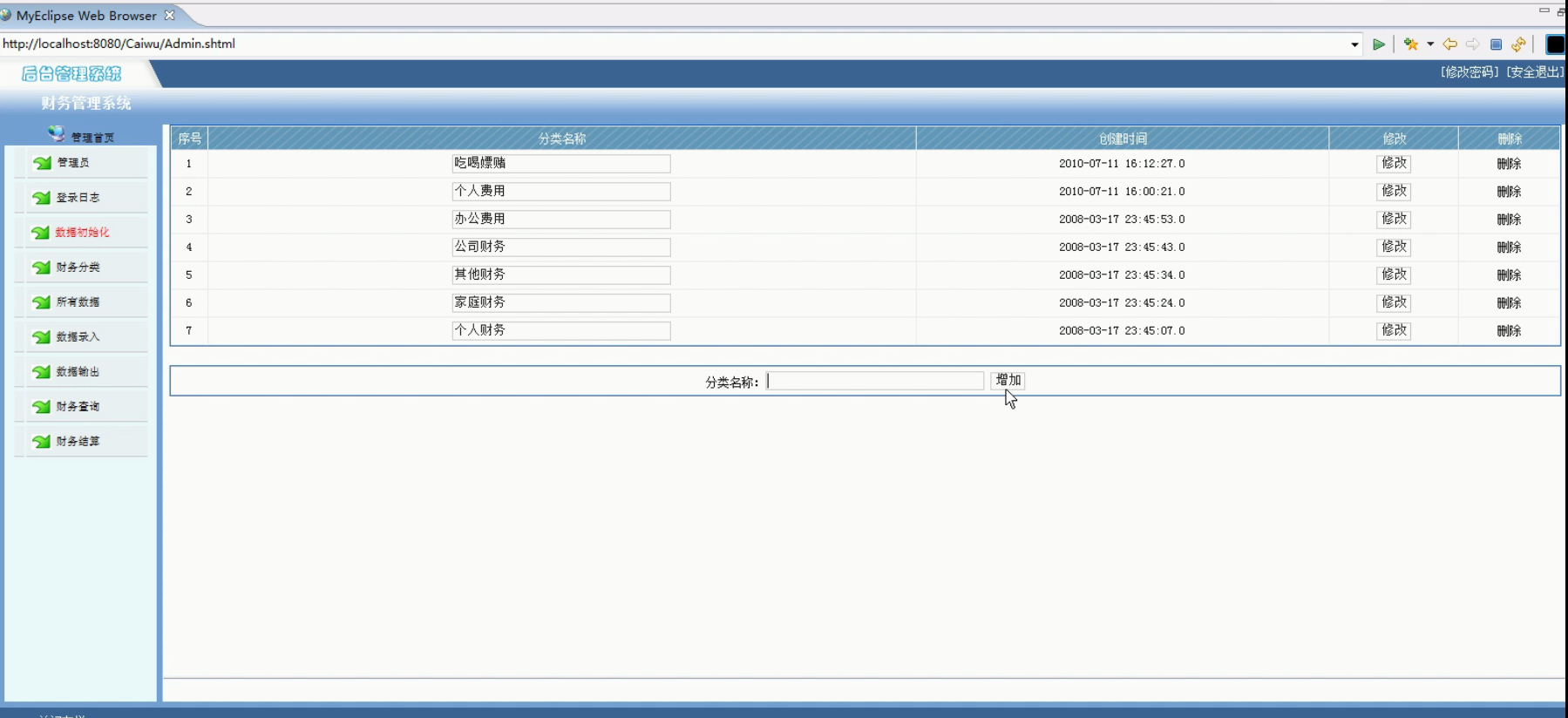
Task: Click the 增加 button
Action: (x=1008, y=380)
